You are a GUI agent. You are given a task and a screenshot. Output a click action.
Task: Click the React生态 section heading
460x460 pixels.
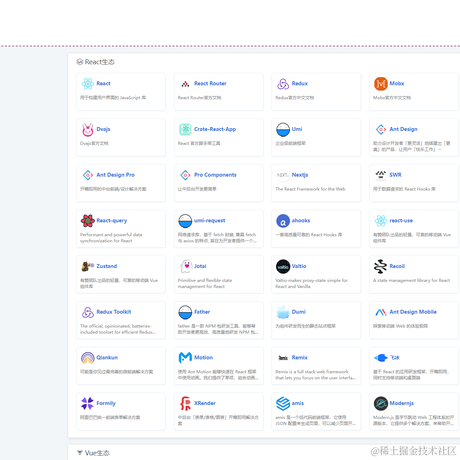99,62
